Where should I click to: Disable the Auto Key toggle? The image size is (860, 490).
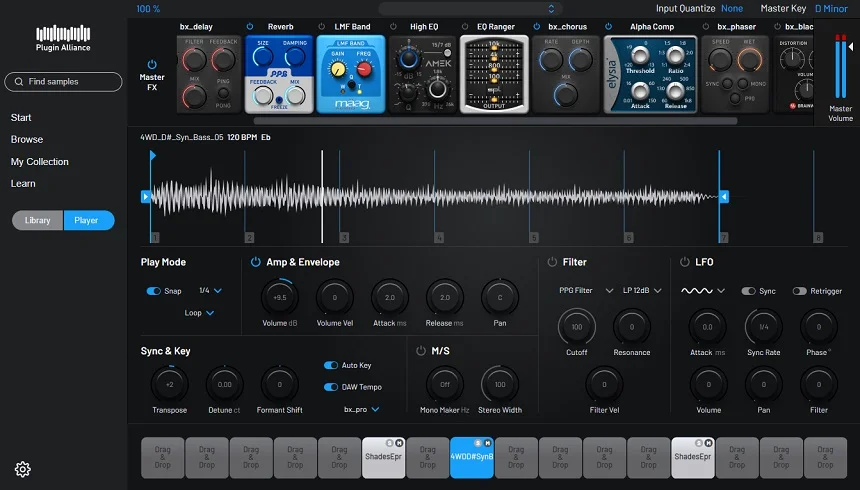(331, 365)
